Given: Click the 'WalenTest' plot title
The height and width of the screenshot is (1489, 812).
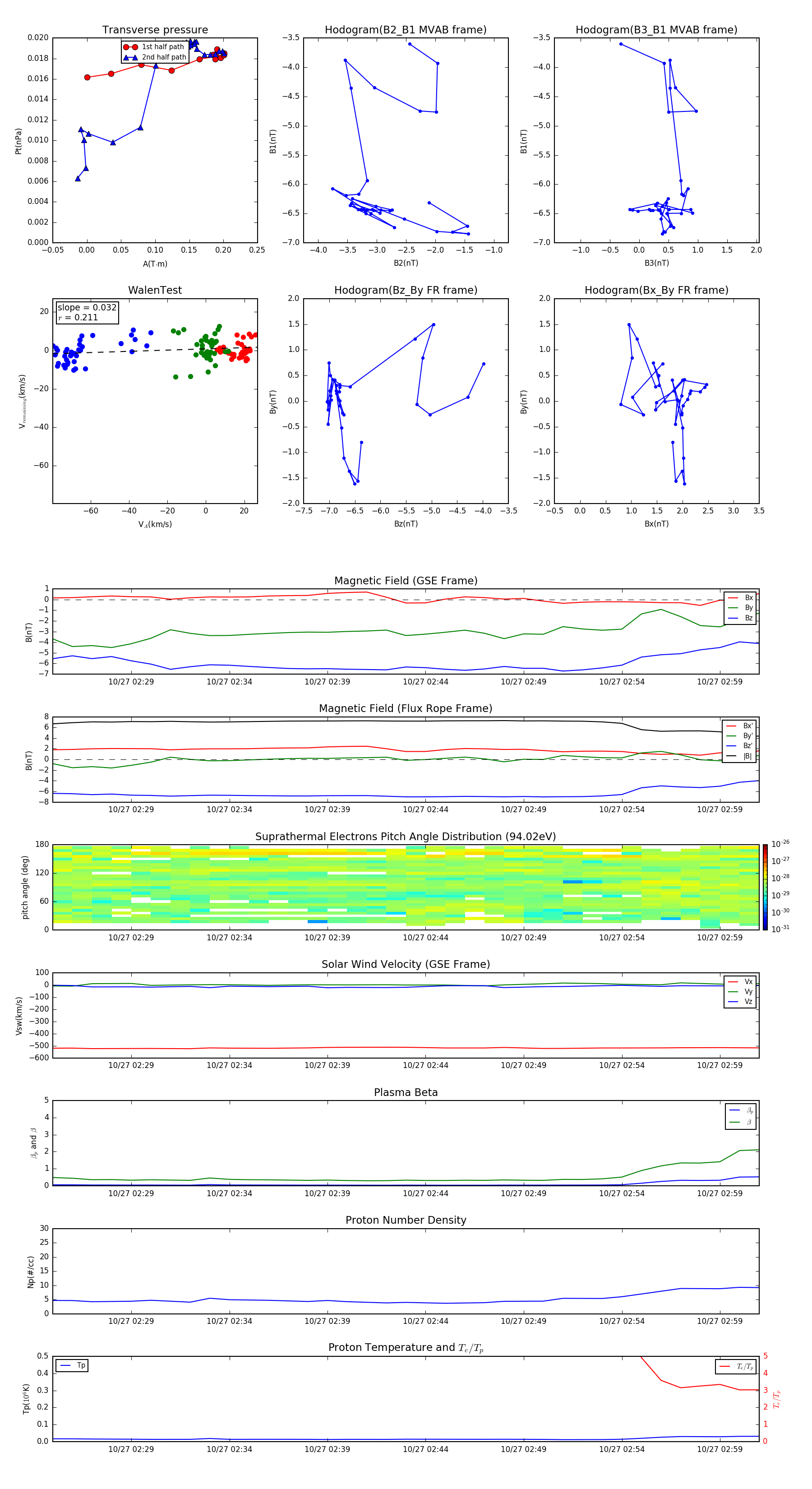Looking at the screenshot, I should [x=155, y=290].
